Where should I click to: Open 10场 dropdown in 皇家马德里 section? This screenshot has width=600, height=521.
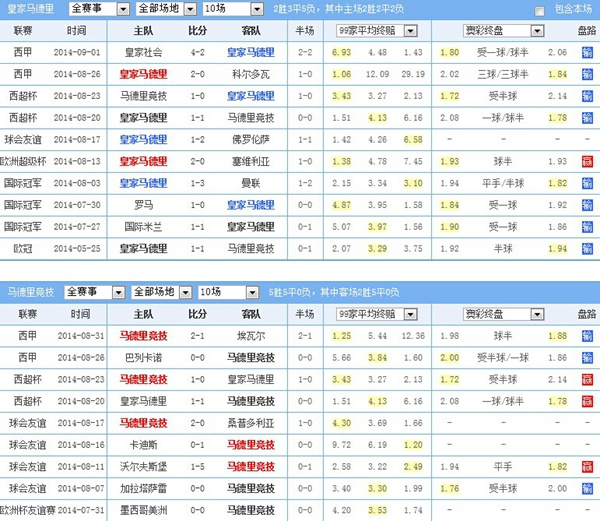pos(233,8)
